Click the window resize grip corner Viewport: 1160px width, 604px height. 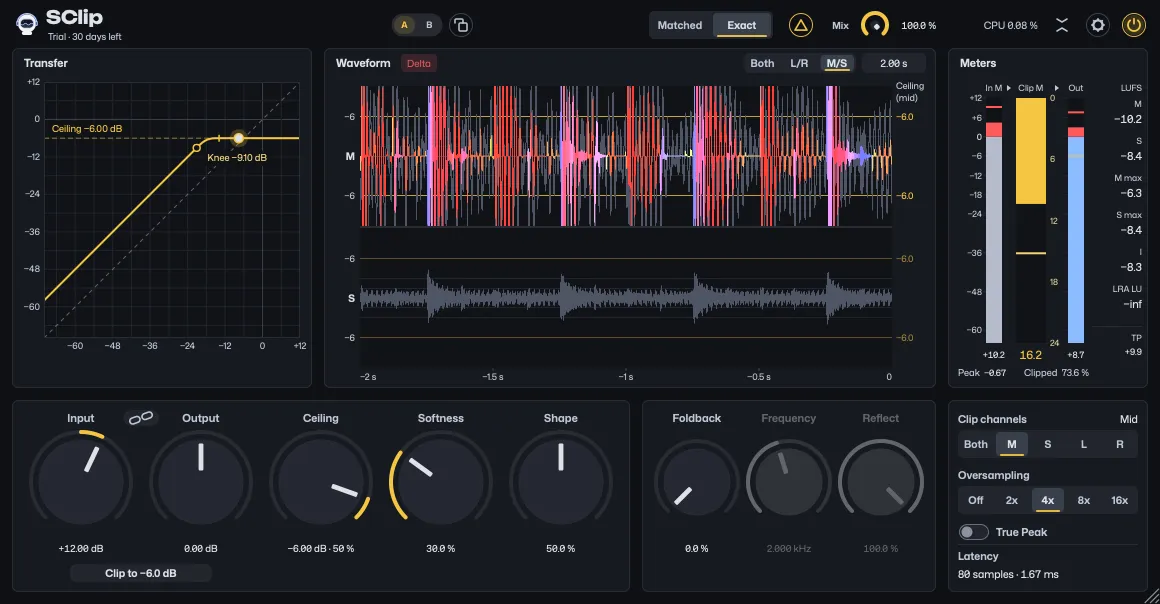(1153, 597)
